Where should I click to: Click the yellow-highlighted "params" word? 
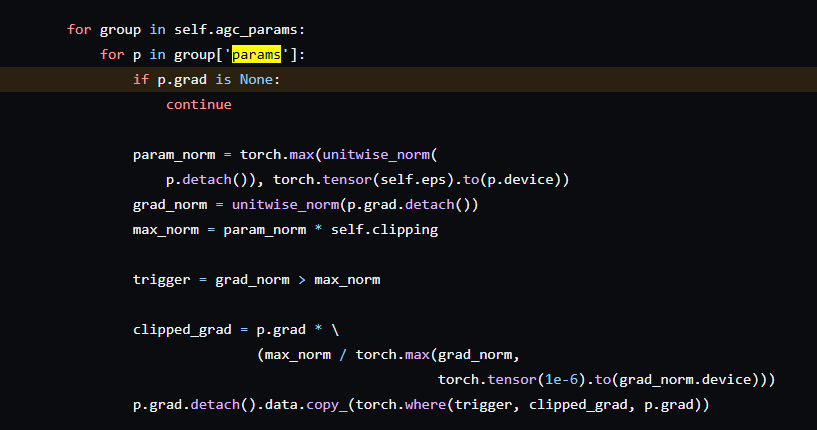(257, 54)
